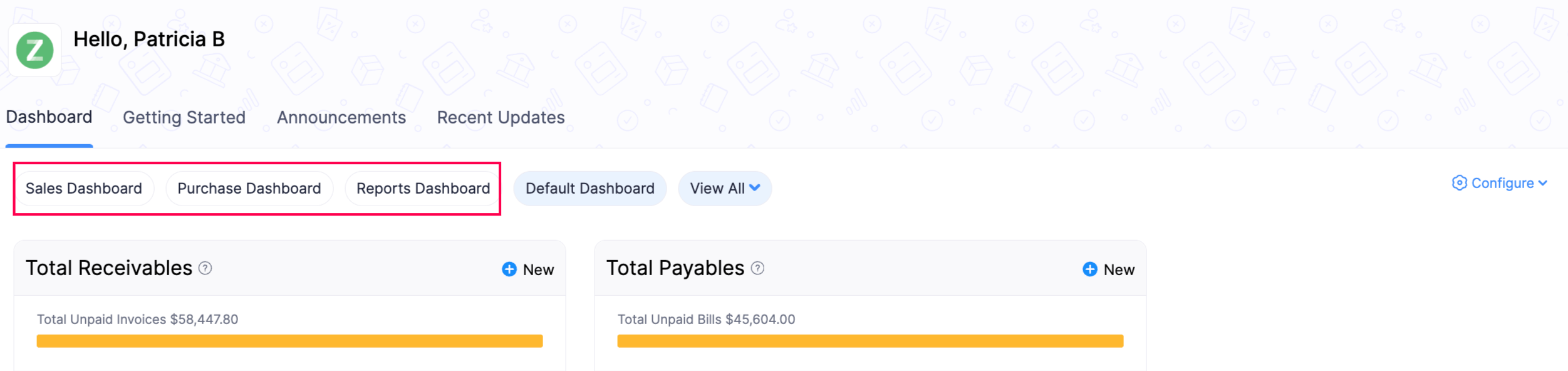Click plus icon in Total Receivables card
The height and width of the screenshot is (371, 1568).
click(509, 269)
